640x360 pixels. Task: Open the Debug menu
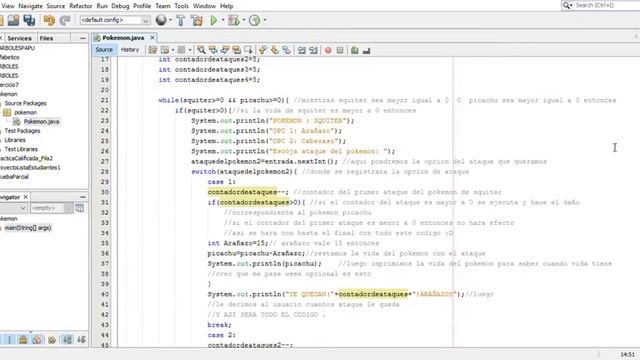[x=120, y=6]
